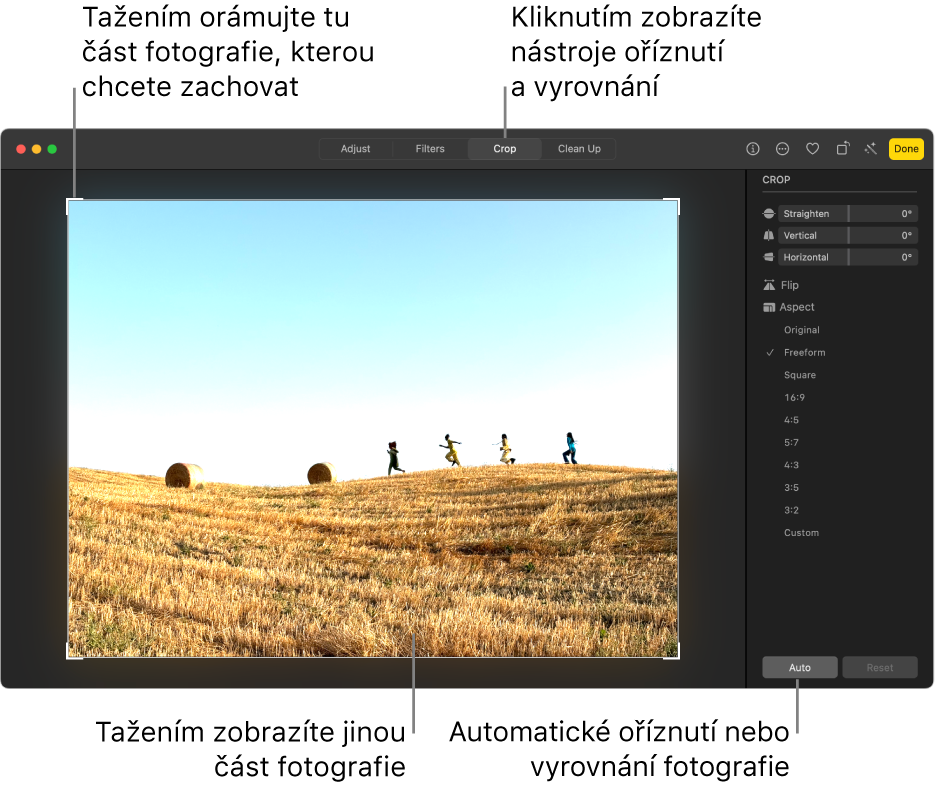Viewport: 937px width, 788px height.
Task: Select the Freeform aspect option
Action: point(804,352)
